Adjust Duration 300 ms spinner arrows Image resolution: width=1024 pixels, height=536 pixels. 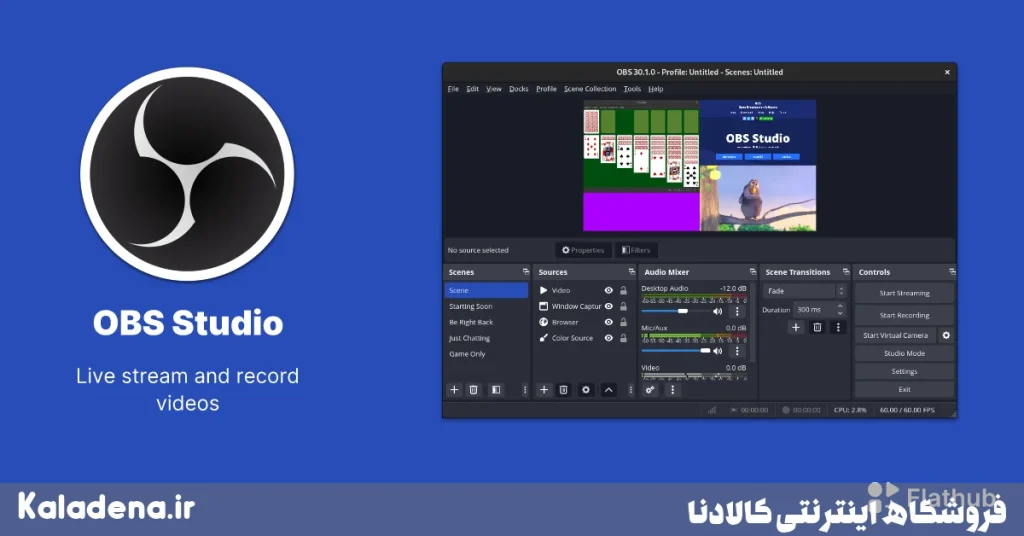[840, 309]
